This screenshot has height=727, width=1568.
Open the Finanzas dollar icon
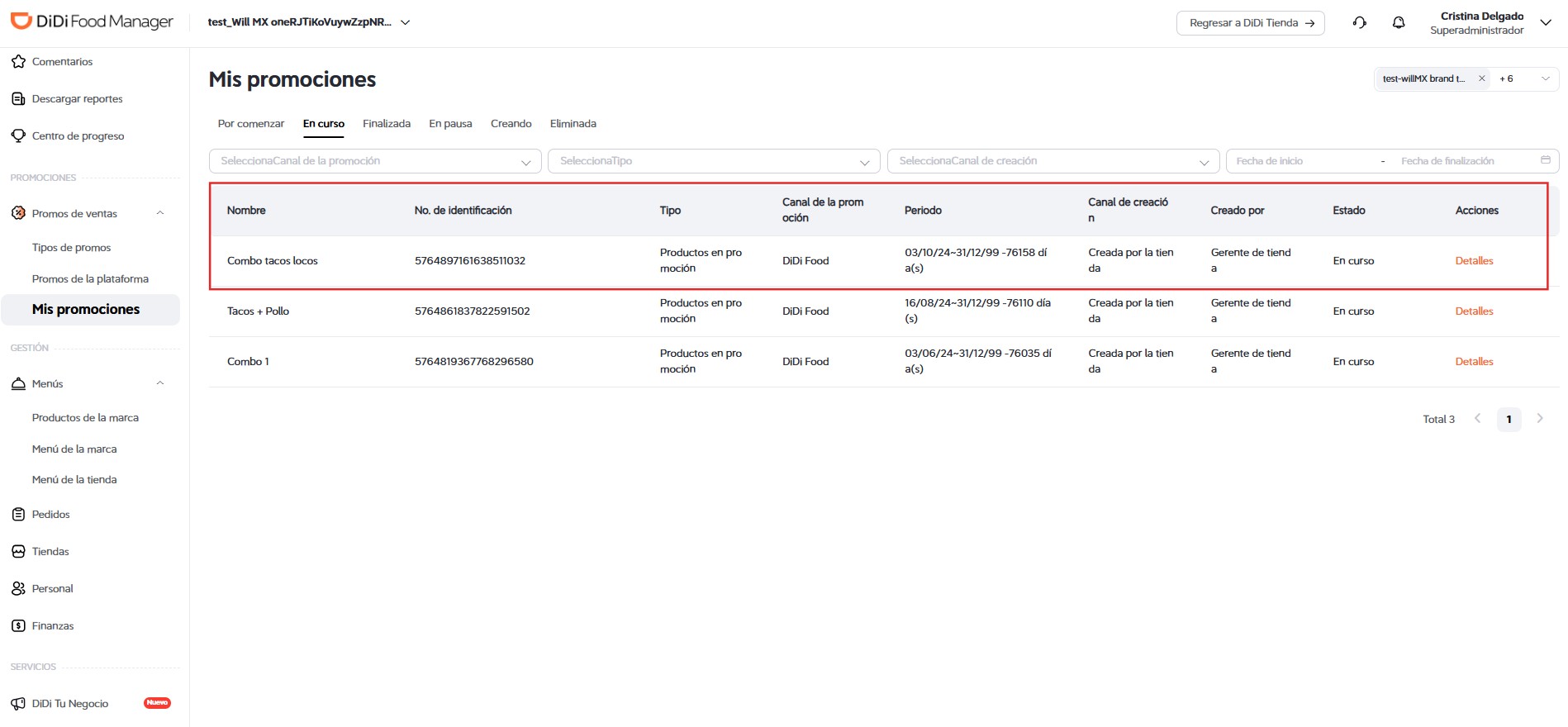18,625
